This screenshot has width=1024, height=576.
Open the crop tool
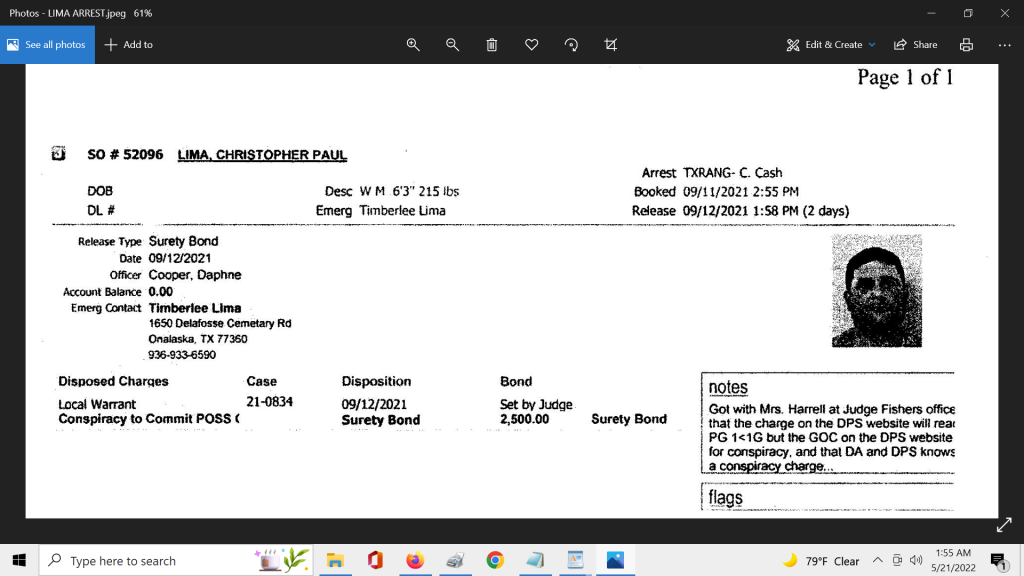(x=611, y=44)
